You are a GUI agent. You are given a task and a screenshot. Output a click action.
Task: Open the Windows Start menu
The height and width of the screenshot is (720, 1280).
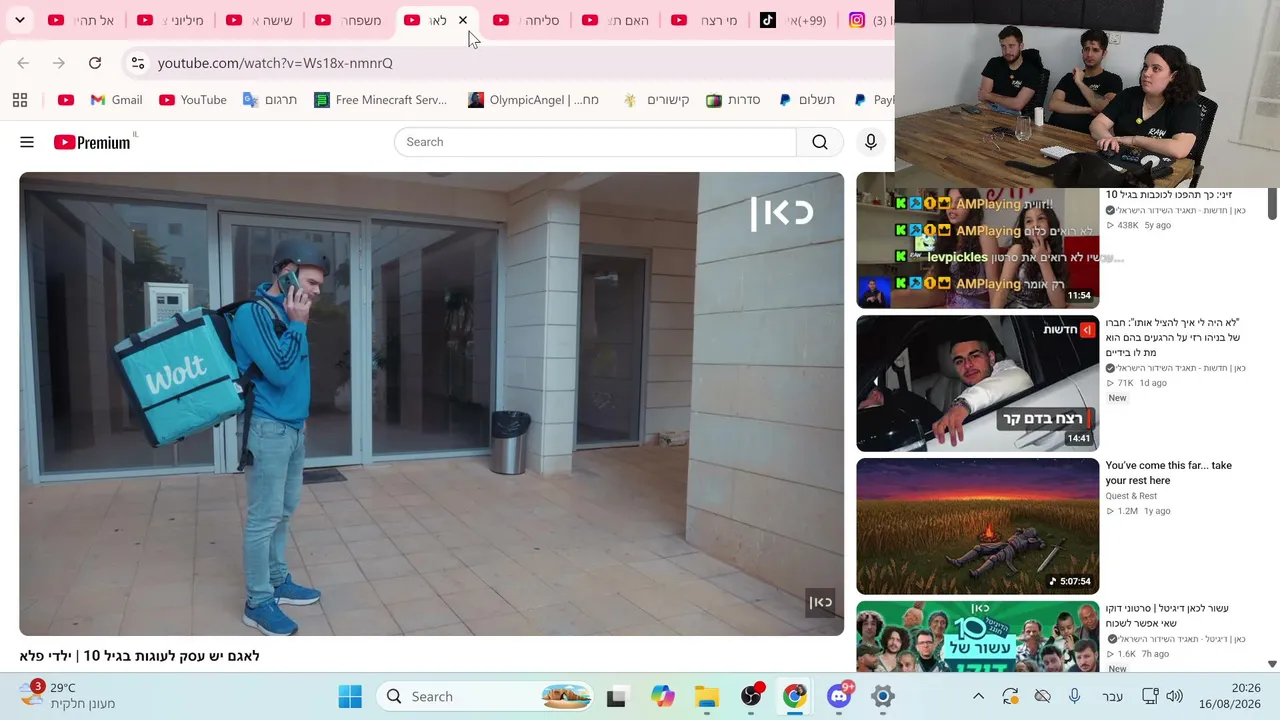350,697
